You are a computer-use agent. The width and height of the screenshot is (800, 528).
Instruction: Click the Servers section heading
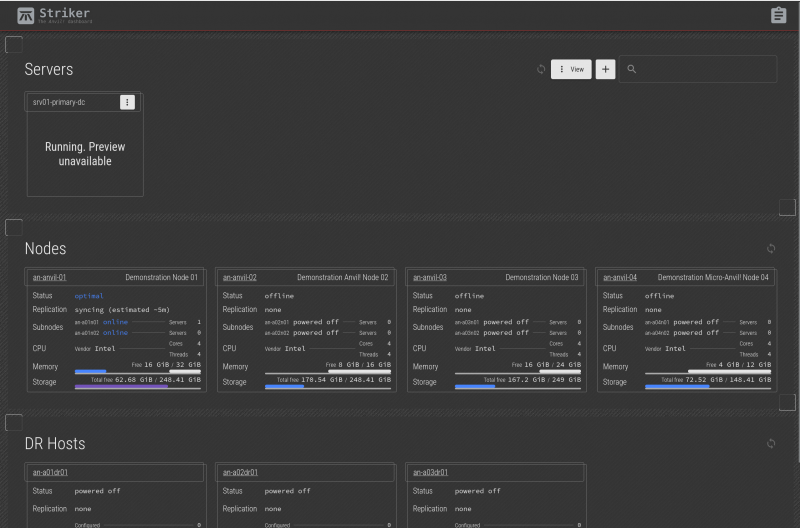tap(49, 69)
